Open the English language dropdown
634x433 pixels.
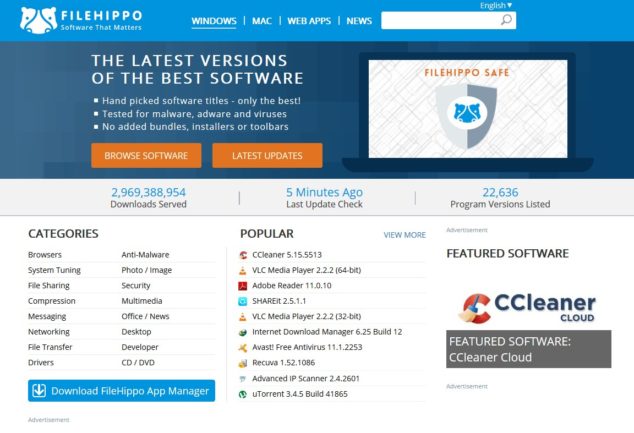pyautogui.click(x=496, y=5)
